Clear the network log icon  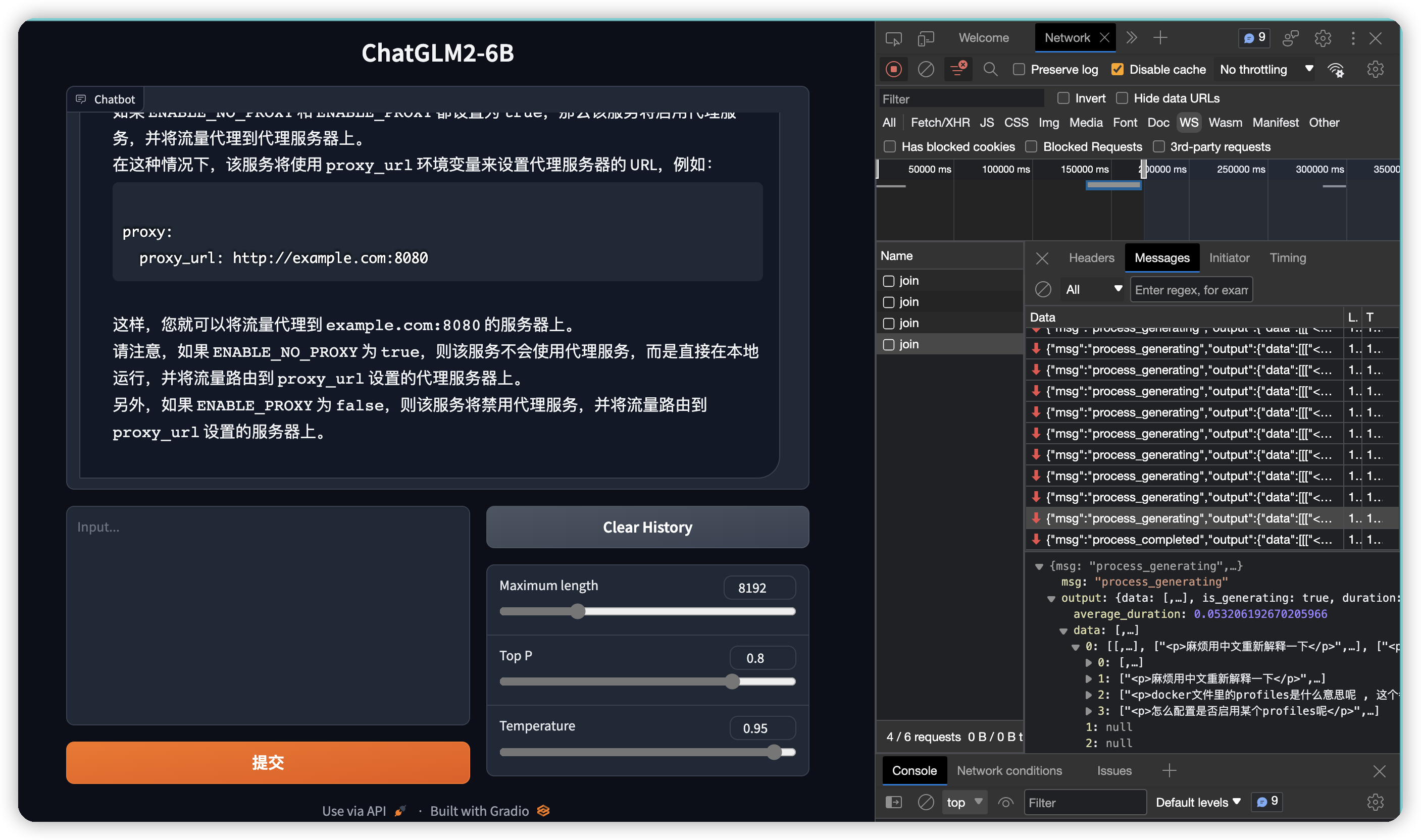[926, 70]
